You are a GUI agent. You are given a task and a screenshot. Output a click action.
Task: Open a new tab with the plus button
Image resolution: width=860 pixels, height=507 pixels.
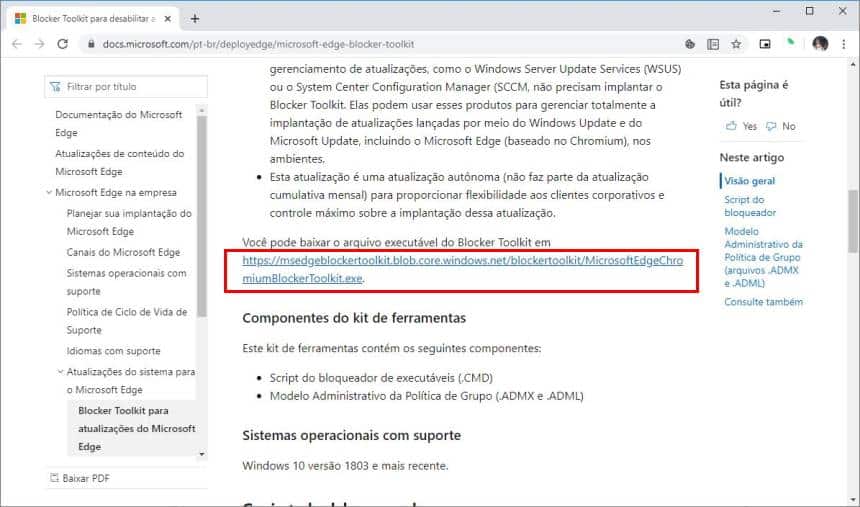[195, 19]
